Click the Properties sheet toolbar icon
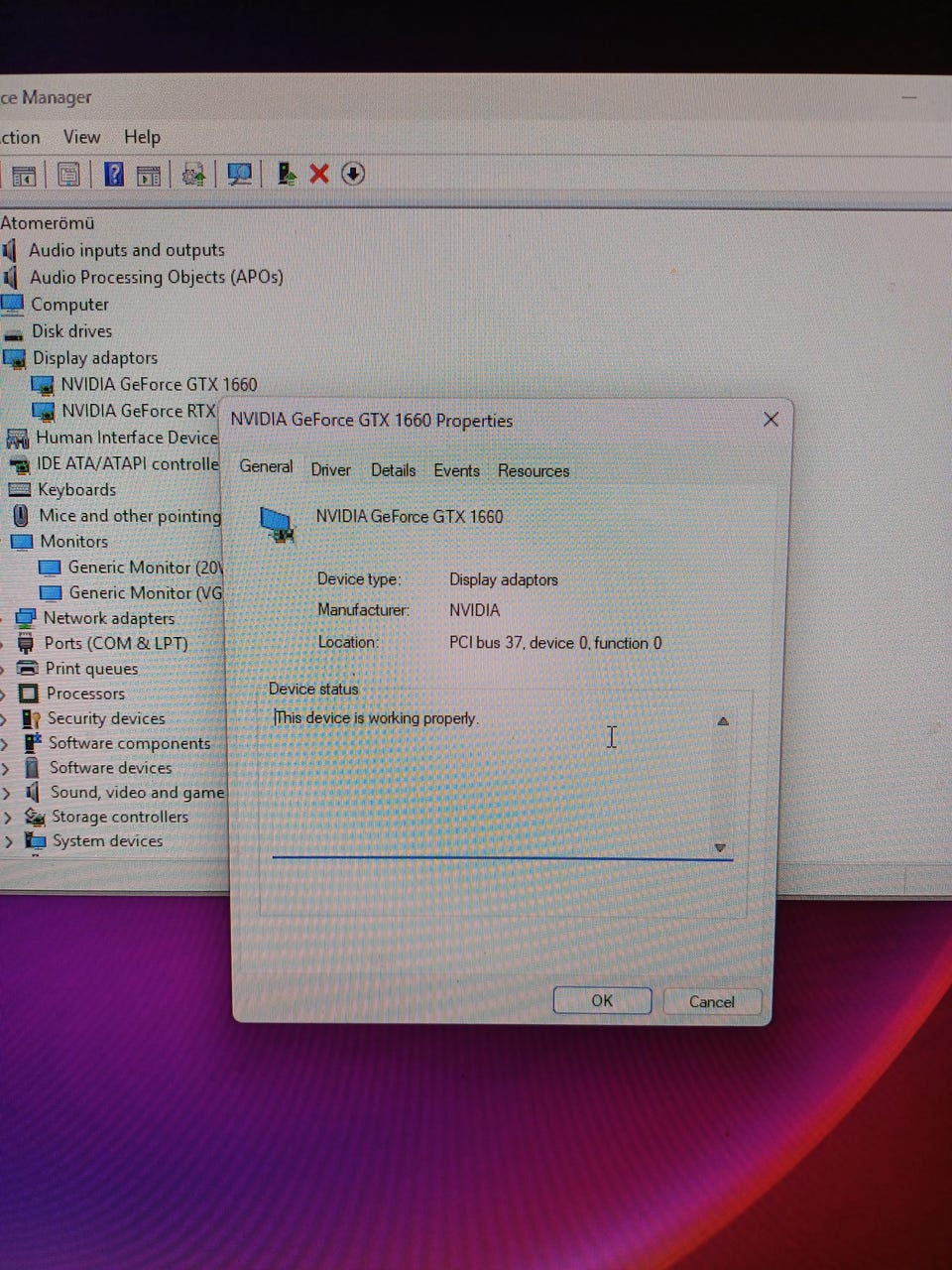The height and width of the screenshot is (1270, 952). 68,176
